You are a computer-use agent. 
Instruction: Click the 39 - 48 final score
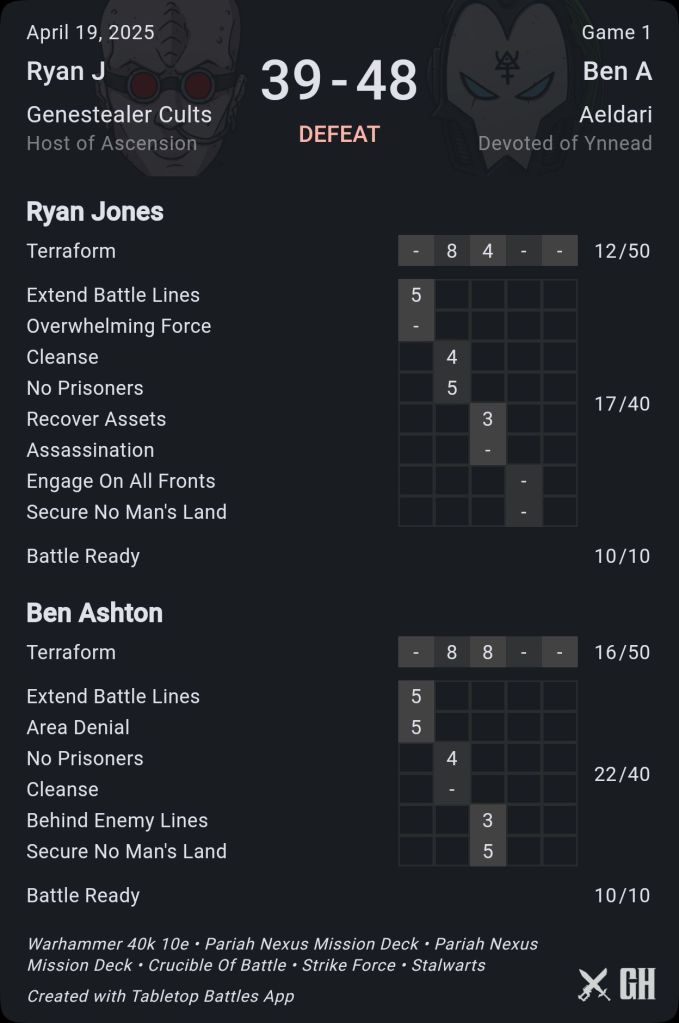pyautogui.click(x=339, y=81)
